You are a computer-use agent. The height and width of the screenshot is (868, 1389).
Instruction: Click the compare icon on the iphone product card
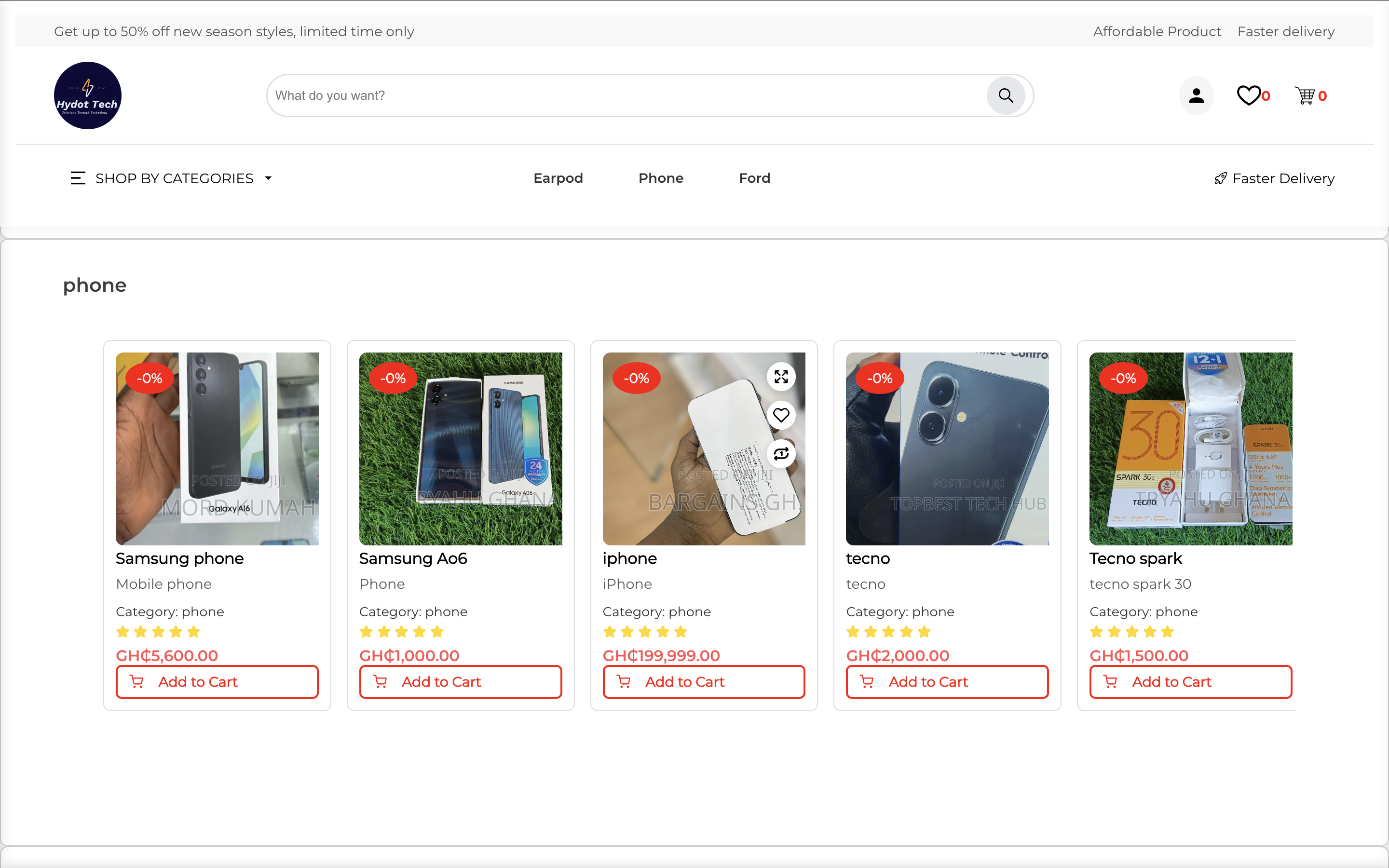click(x=781, y=453)
